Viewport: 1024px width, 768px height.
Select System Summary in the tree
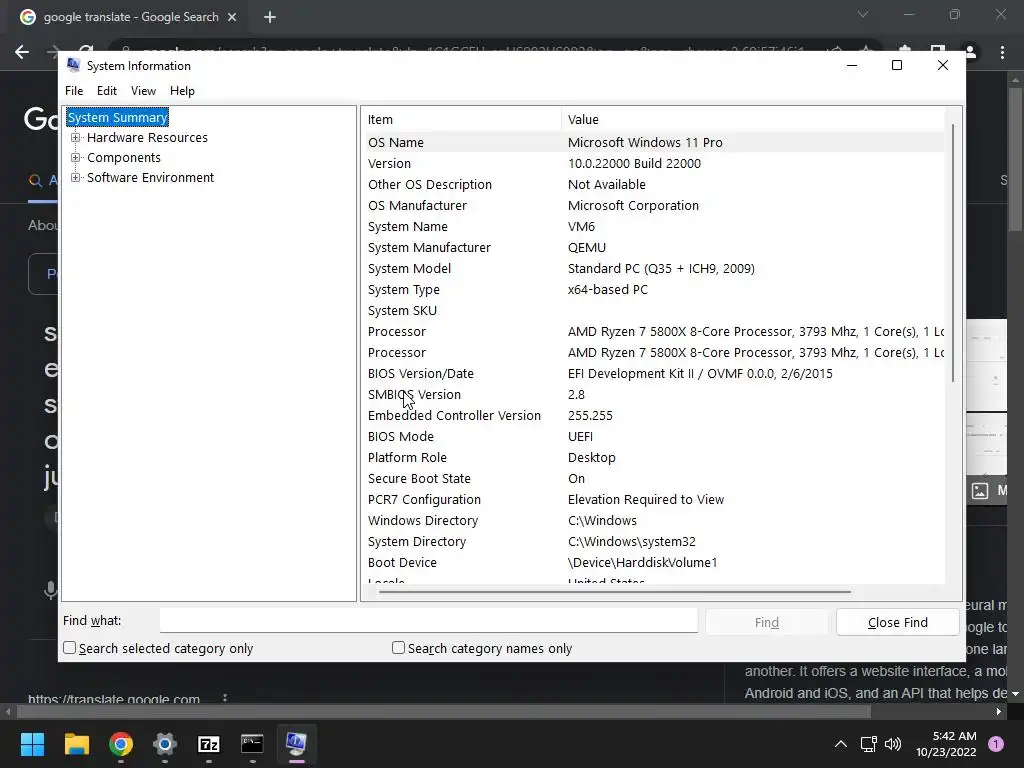[x=118, y=118]
